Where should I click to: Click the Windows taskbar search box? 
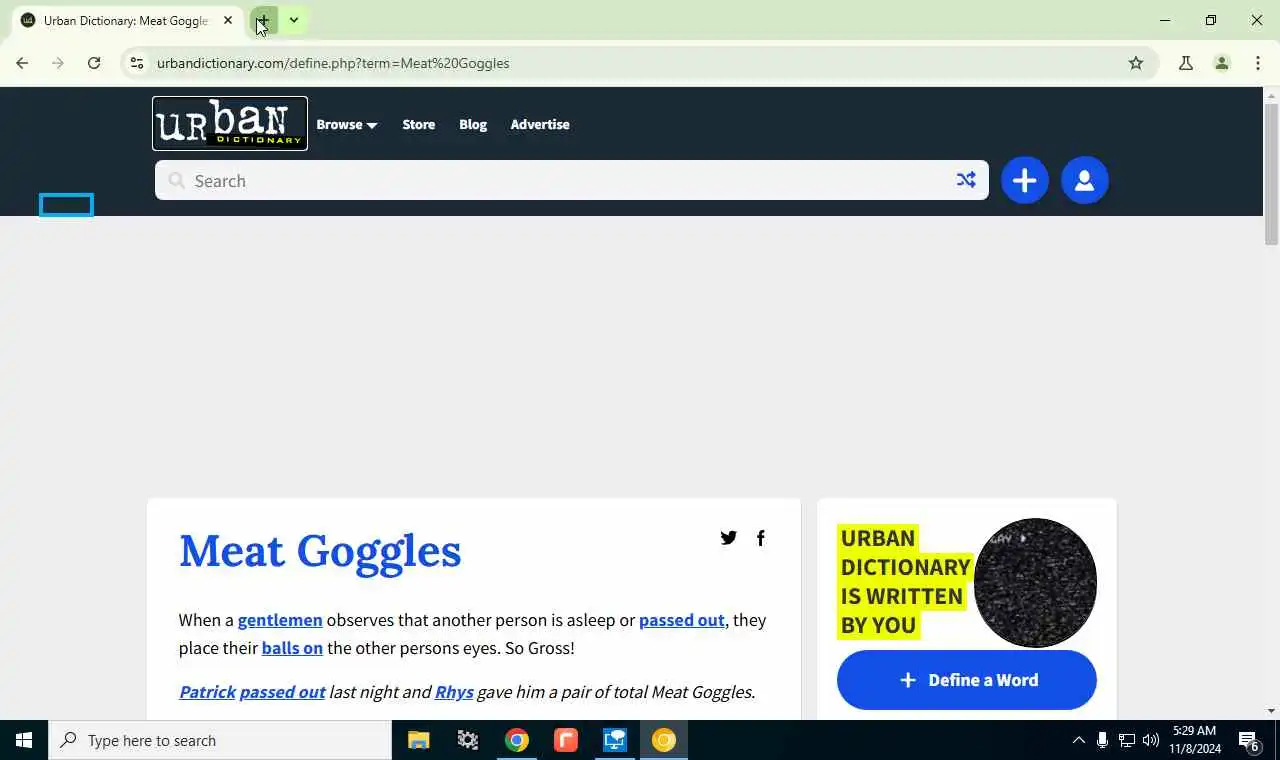coord(220,740)
